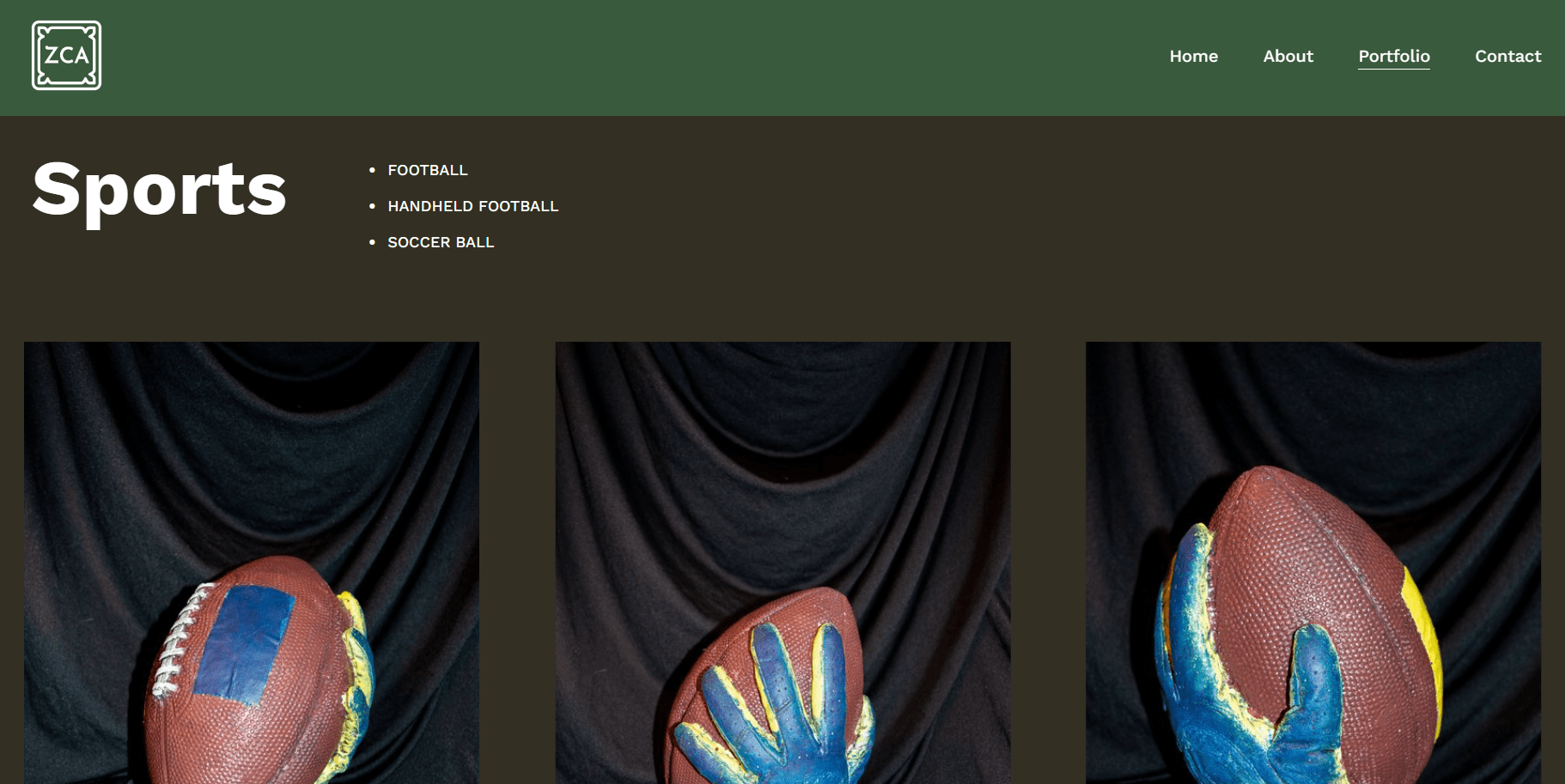Click the bullet beside HANDHELD FOOTBALL
The width and height of the screenshot is (1565, 784).
coord(372,206)
